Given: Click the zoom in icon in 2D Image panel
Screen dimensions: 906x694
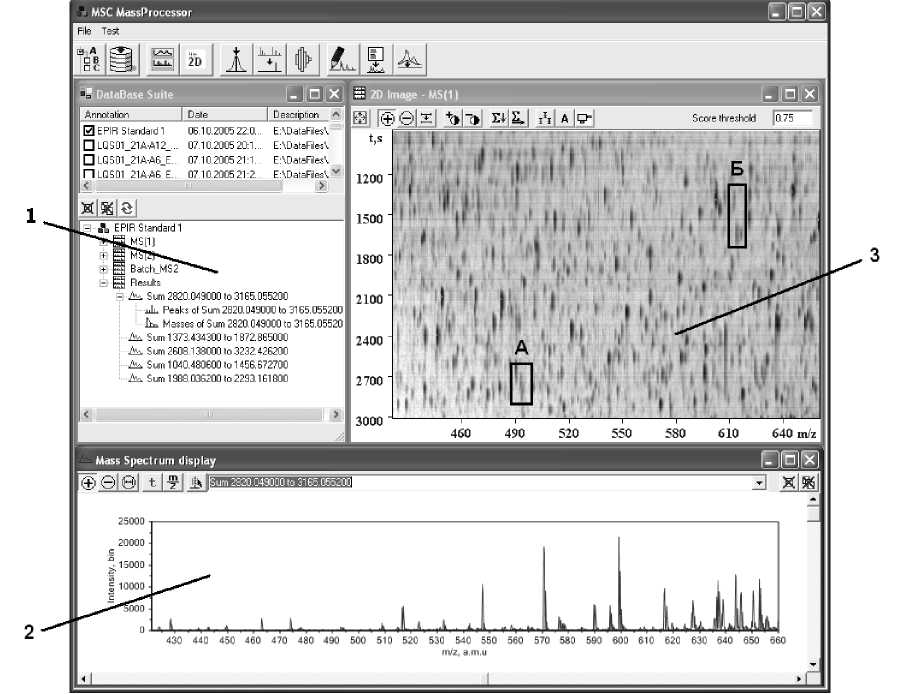Looking at the screenshot, I should (388, 118).
